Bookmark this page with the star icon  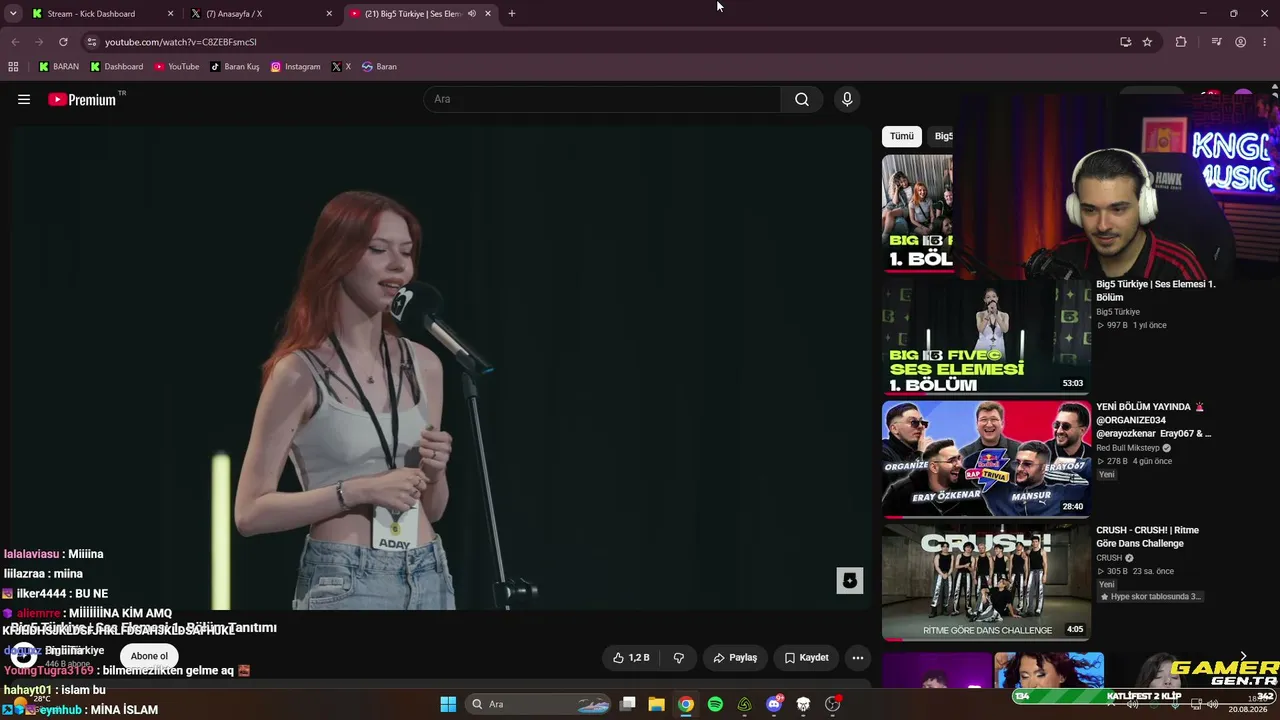pos(1147,42)
